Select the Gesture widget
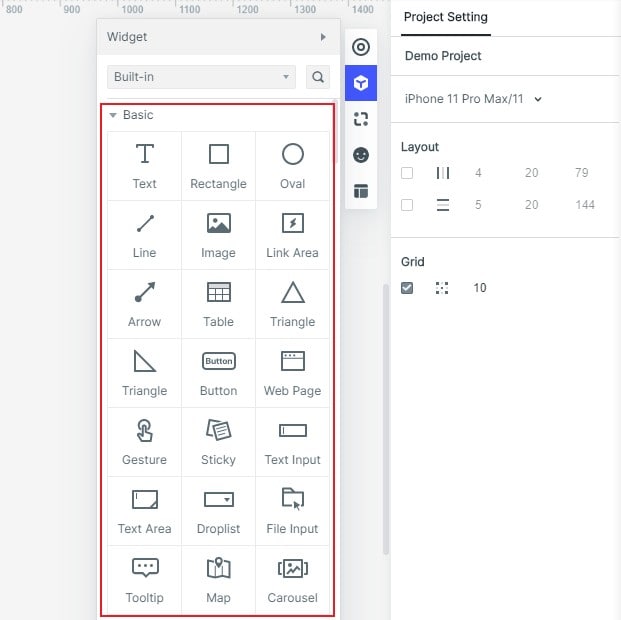The image size is (621, 620). 145,442
